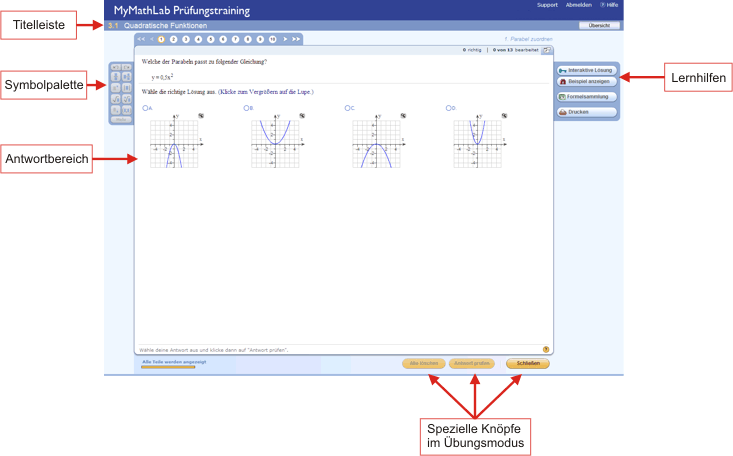Open Interaktive Lösung help
The height and width of the screenshot is (456, 733).
587,70
